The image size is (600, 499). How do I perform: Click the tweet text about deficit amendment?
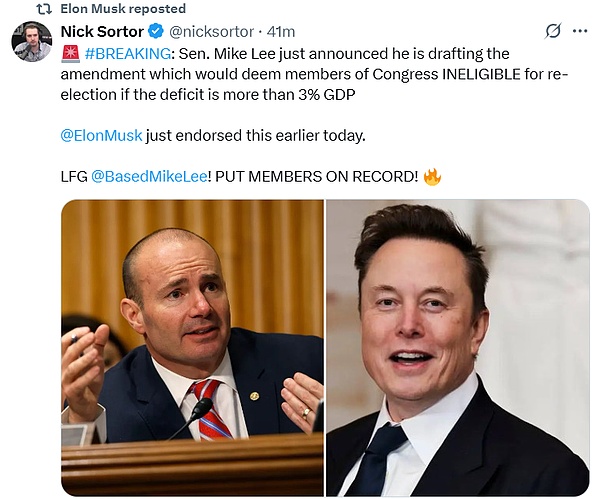point(314,74)
